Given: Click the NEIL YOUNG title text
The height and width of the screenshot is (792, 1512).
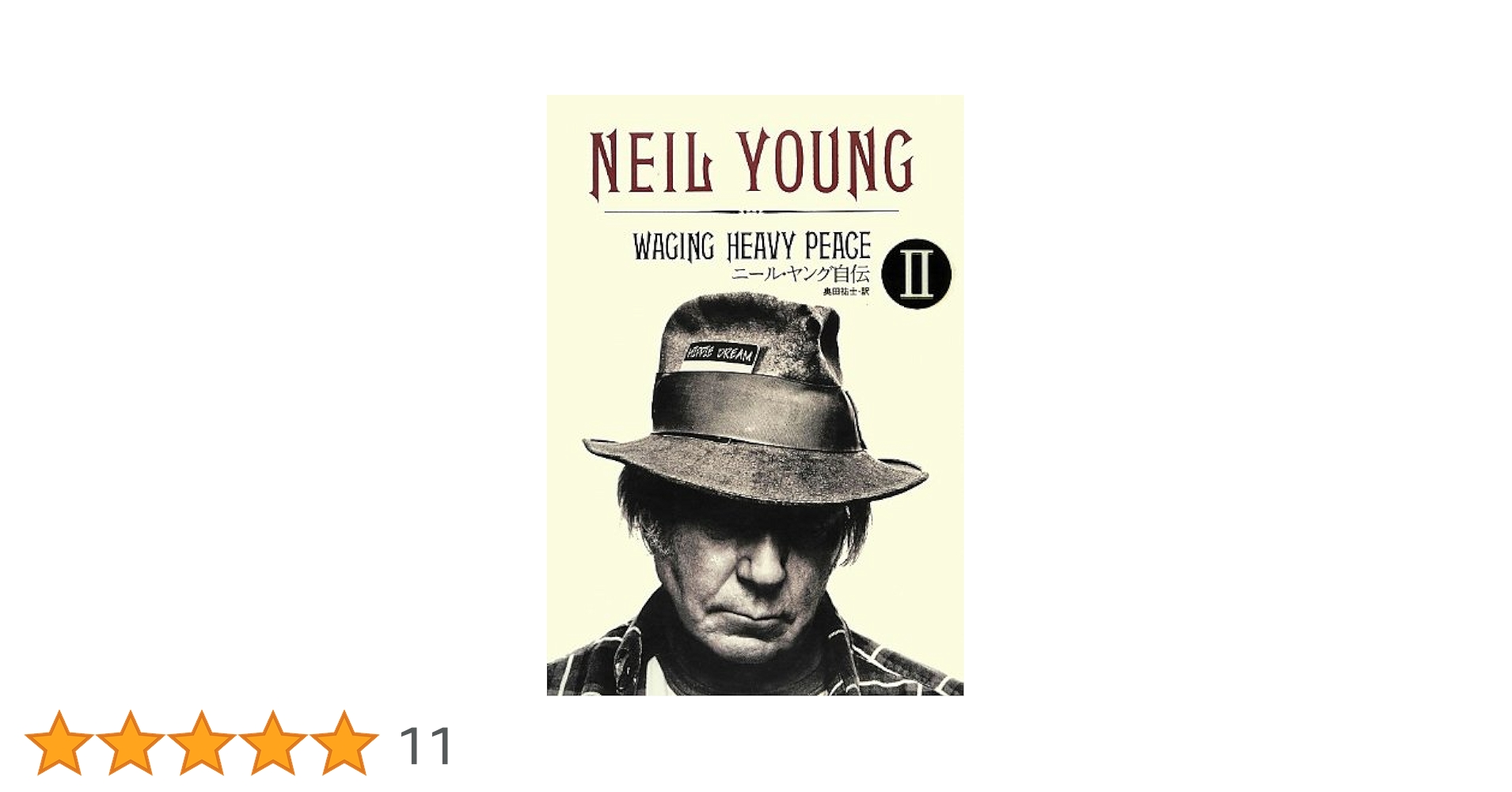Looking at the screenshot, I should (x=752, y=162).
